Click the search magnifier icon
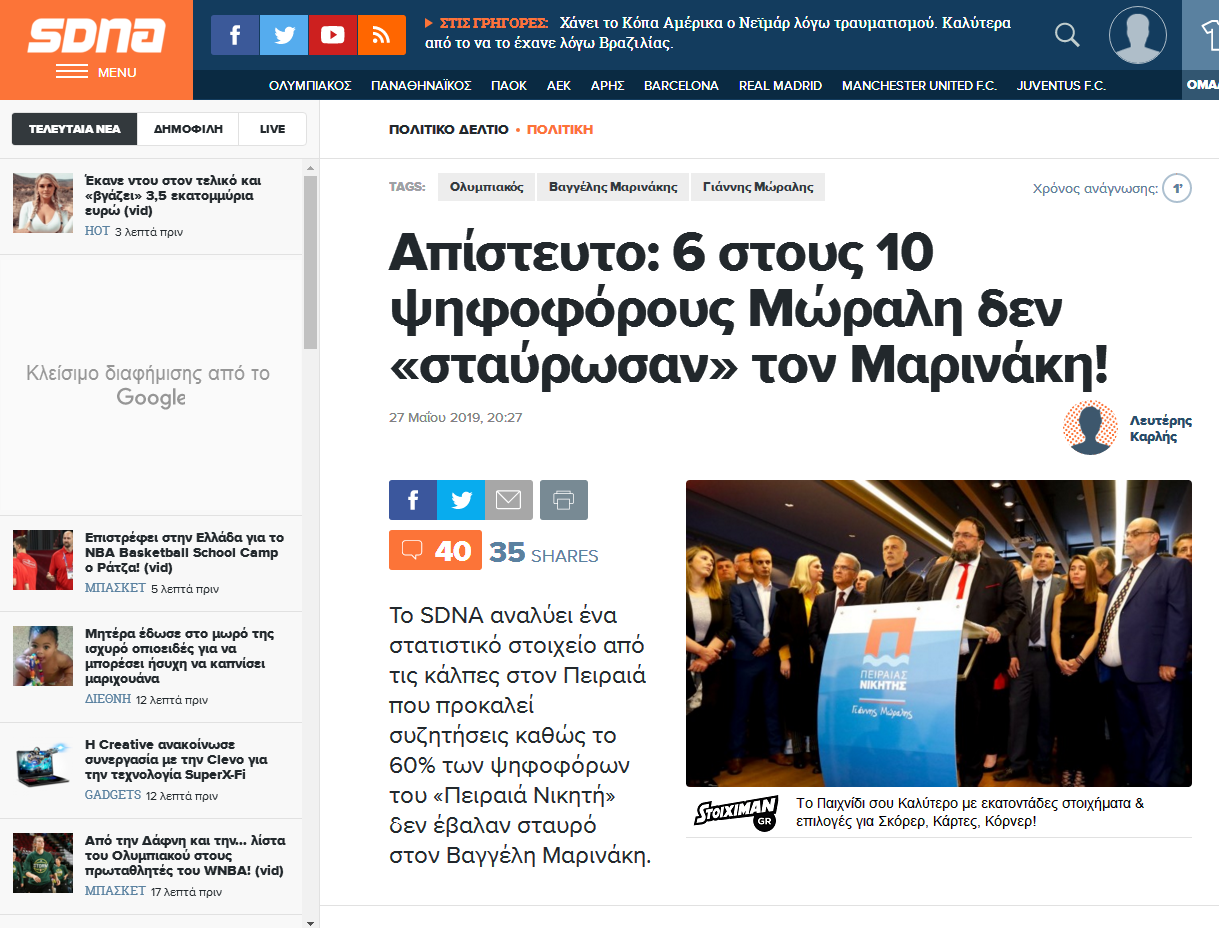 click(1067, 35)
